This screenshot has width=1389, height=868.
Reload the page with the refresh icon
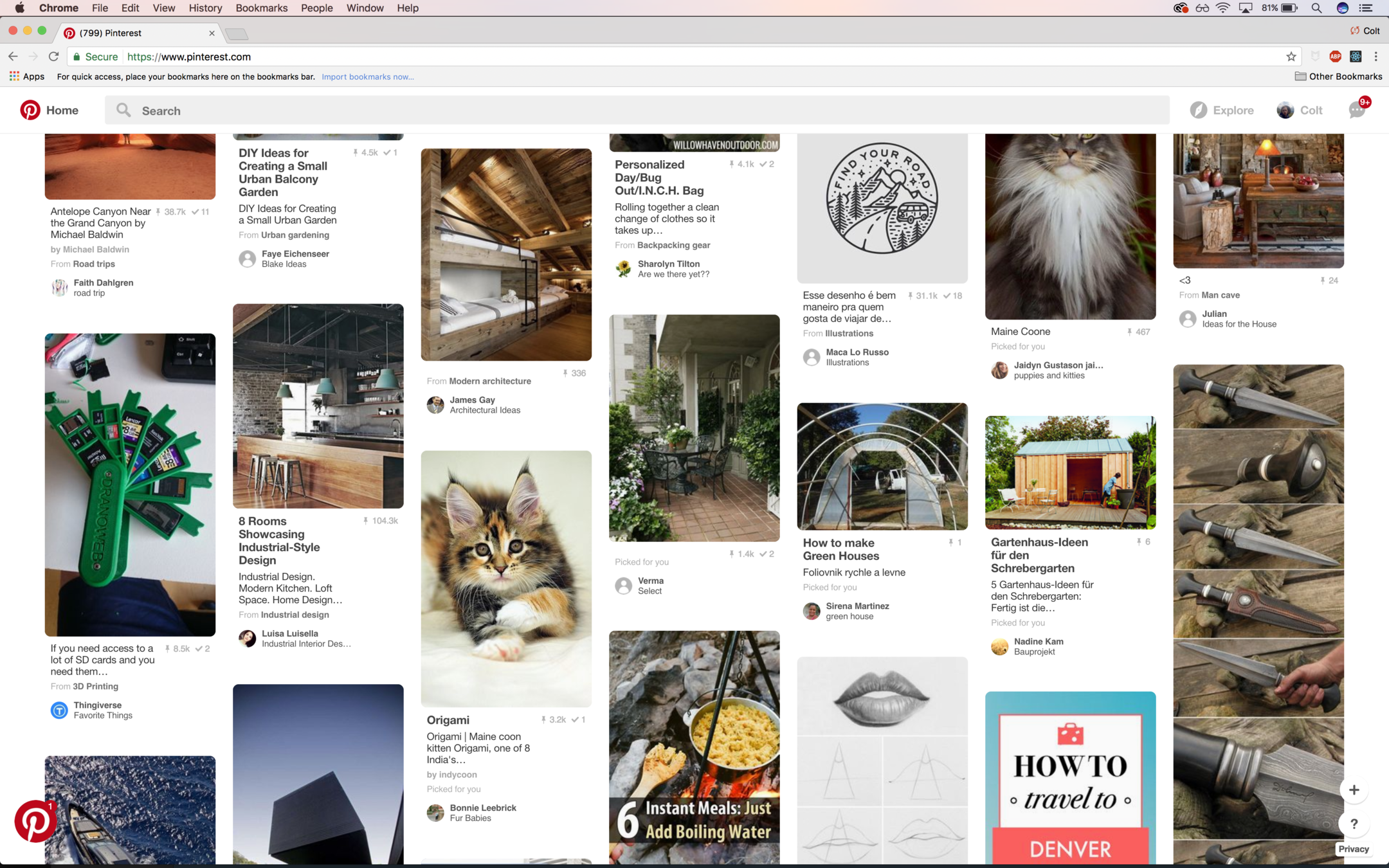point(54,57)
